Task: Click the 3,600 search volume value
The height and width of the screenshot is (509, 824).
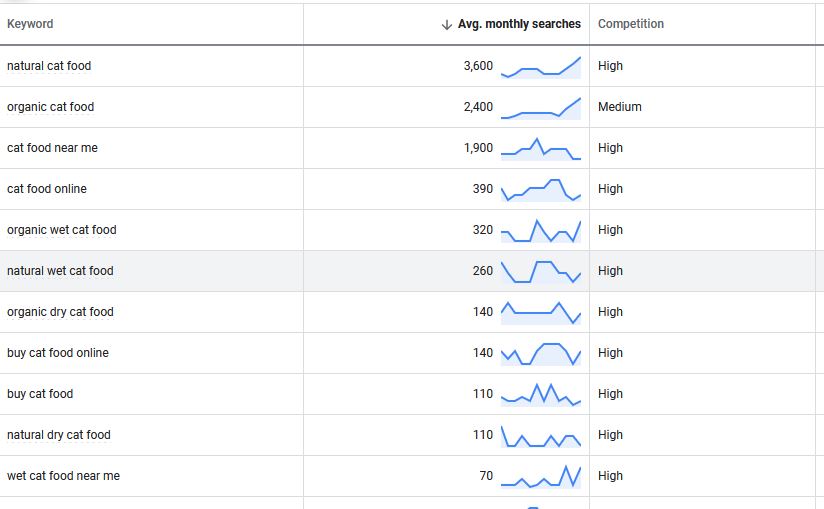Action: pyautogui.click(x=478, y=66)
